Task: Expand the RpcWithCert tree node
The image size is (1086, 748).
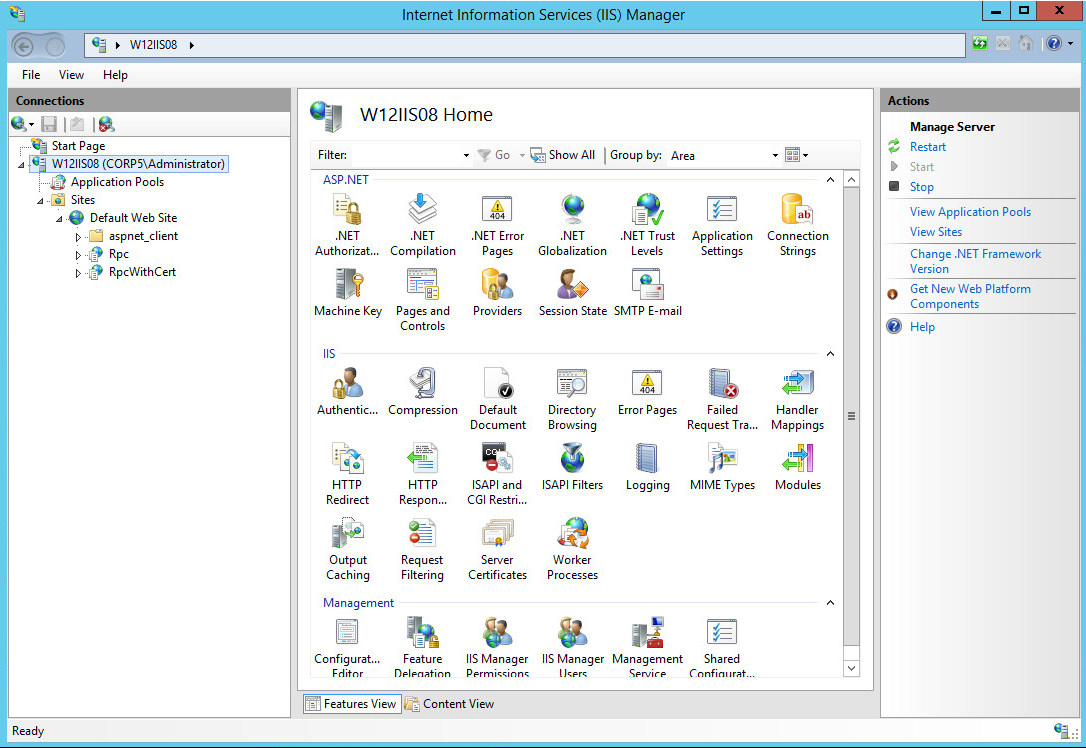Action: click(79, 273)
